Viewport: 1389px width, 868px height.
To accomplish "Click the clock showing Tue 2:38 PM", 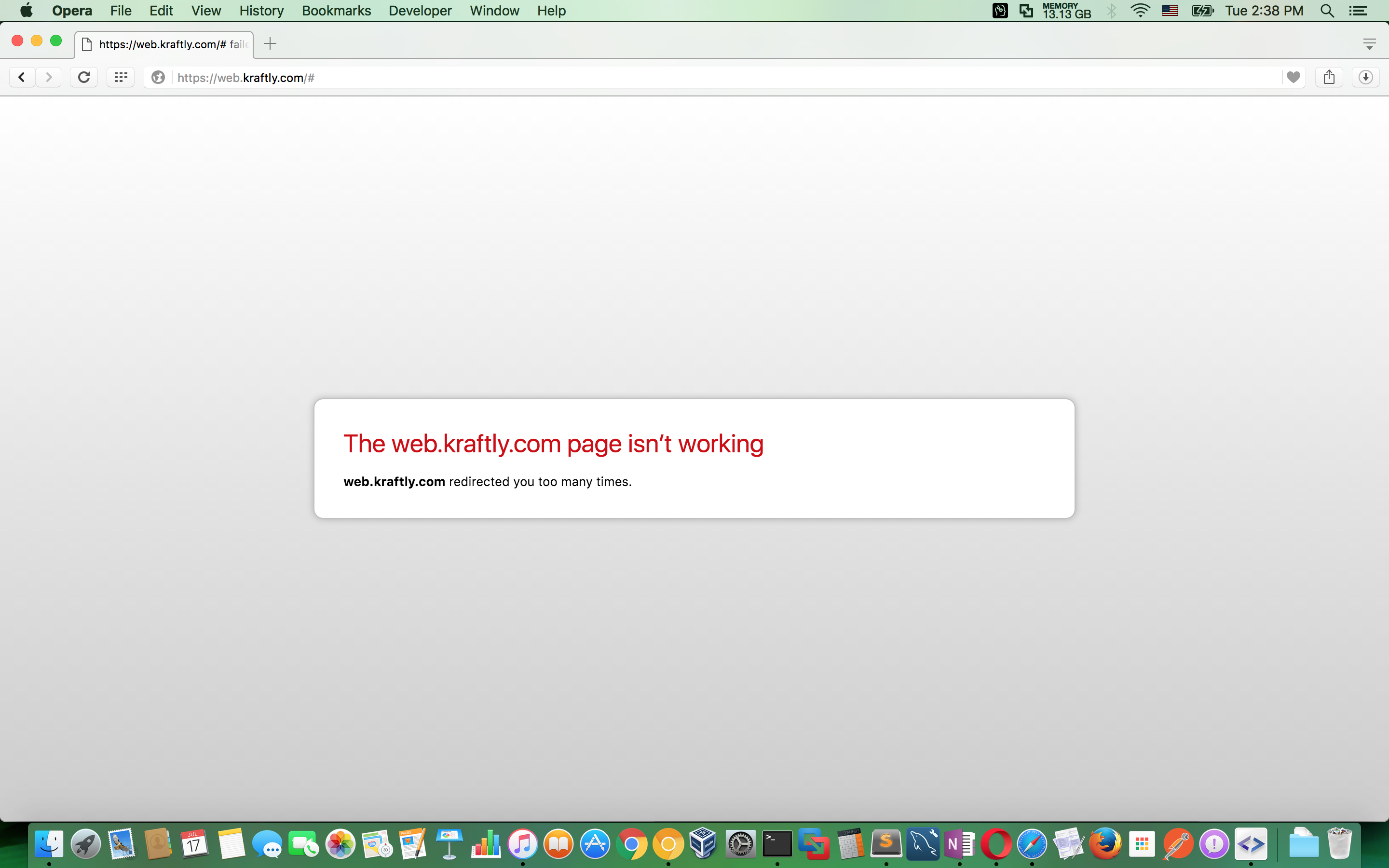I will (1265, 11).
